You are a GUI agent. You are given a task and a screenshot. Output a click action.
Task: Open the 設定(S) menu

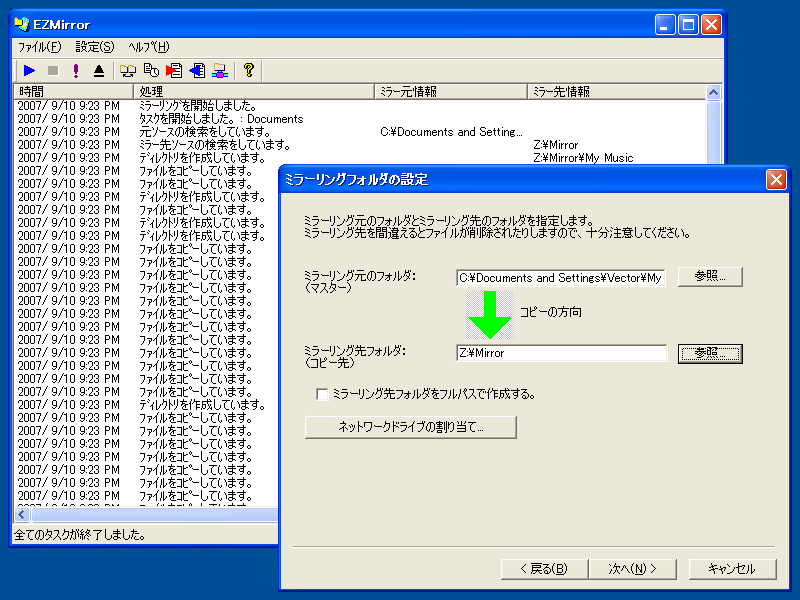[95, 47]
